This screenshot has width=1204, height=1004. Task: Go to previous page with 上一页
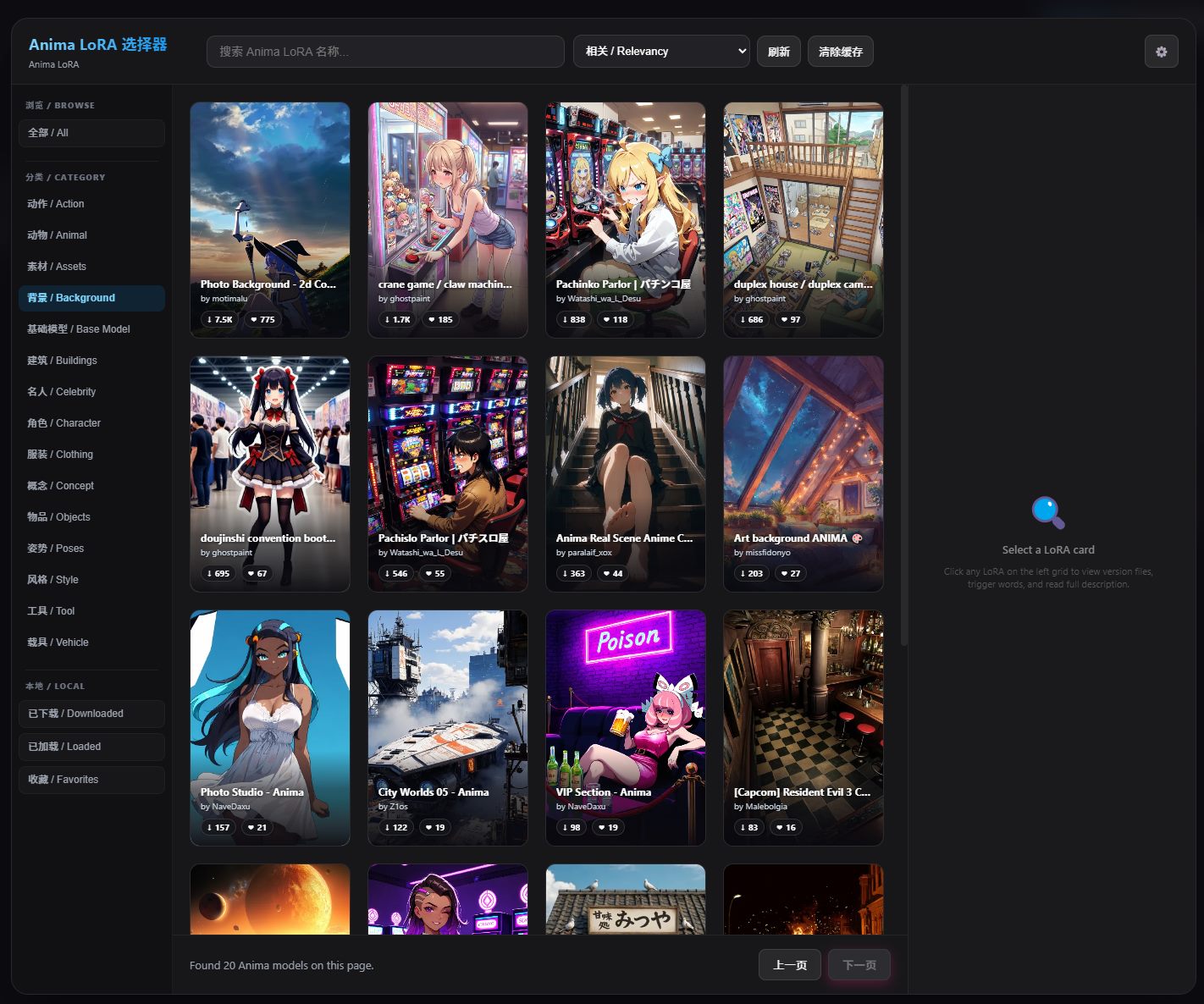pyautogui.click(x=790, y=965)
